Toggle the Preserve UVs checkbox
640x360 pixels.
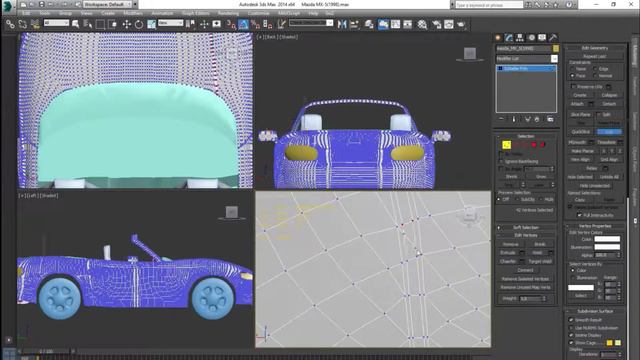(573, 87)
